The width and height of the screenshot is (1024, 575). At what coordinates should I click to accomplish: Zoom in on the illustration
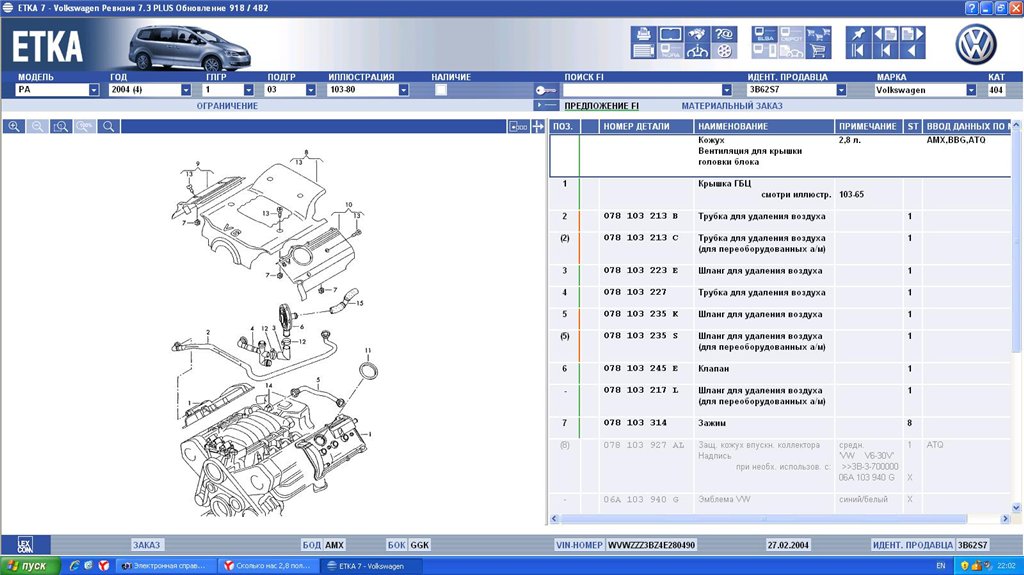pos(14,126)
